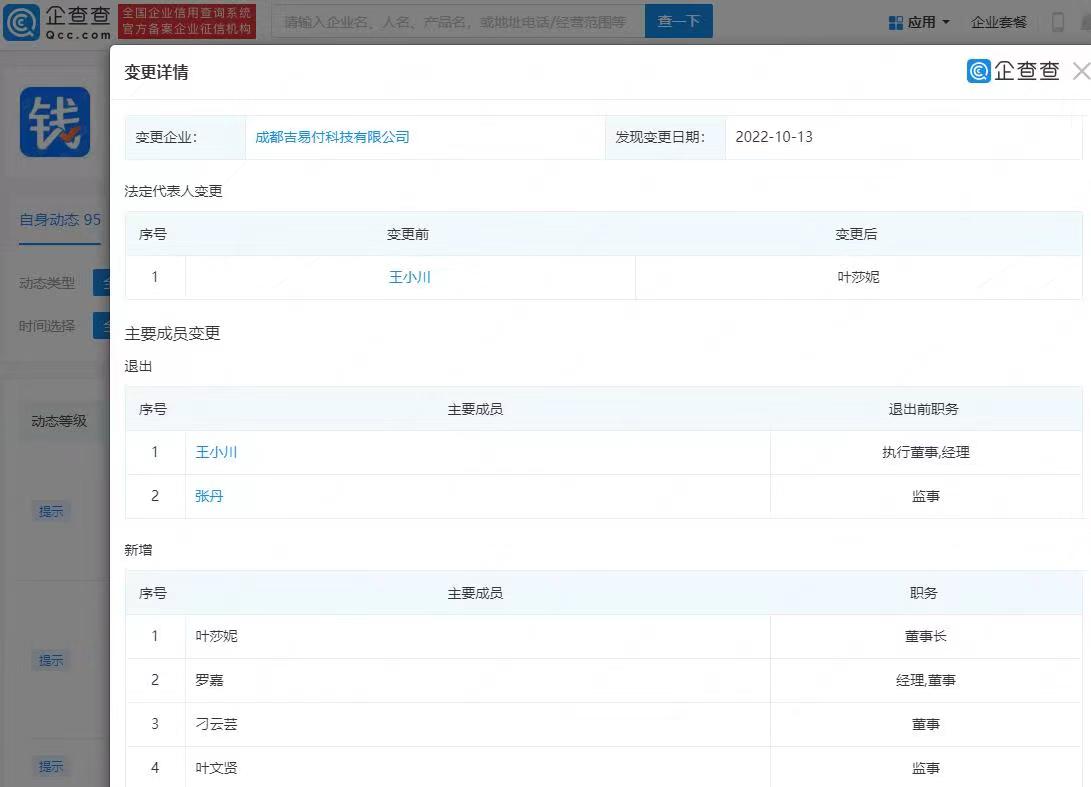Select the 监事 cell in 张丹 row

click(925, 496)
